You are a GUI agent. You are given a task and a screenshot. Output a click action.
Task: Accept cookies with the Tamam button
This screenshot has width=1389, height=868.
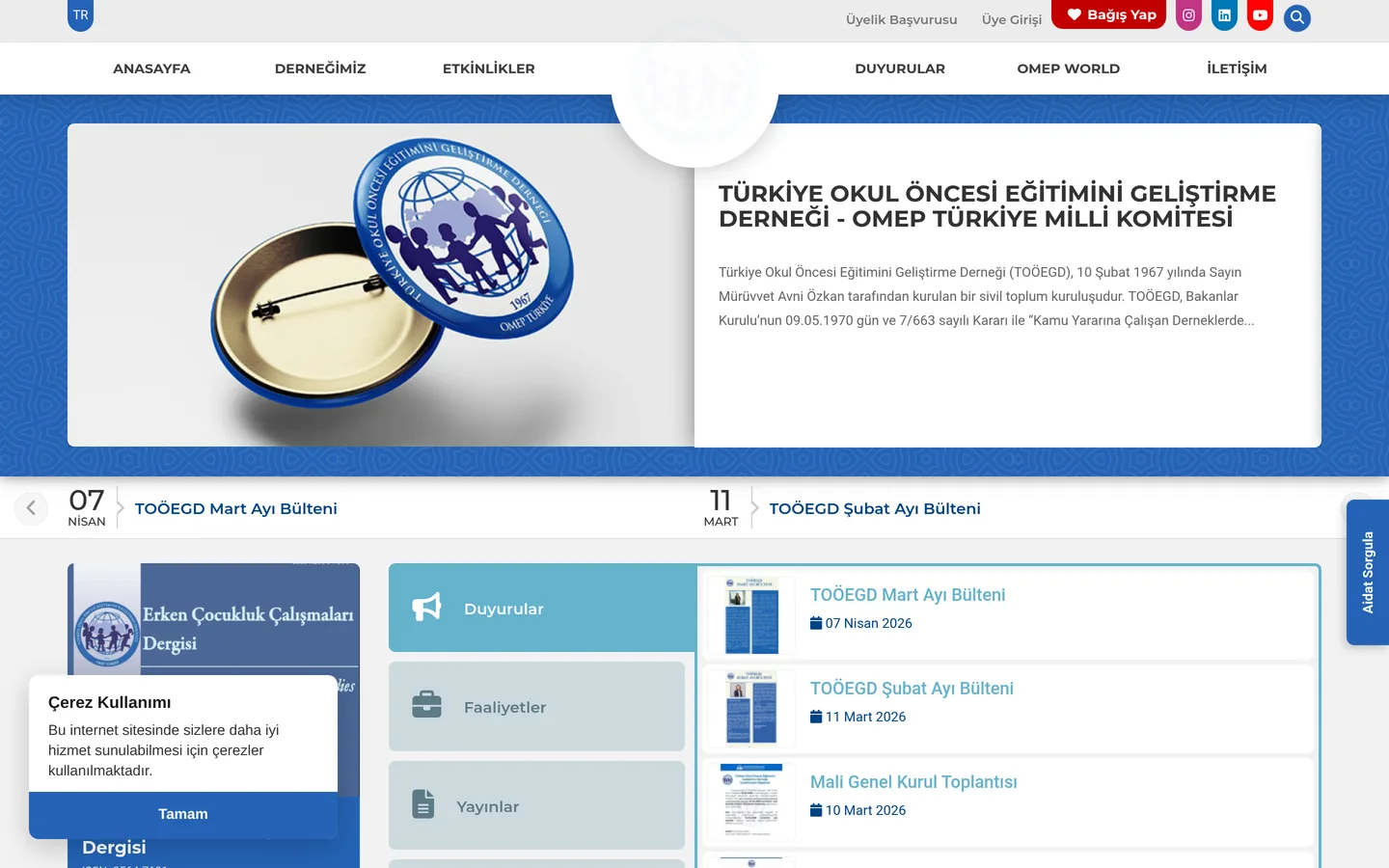click(183, 814)
